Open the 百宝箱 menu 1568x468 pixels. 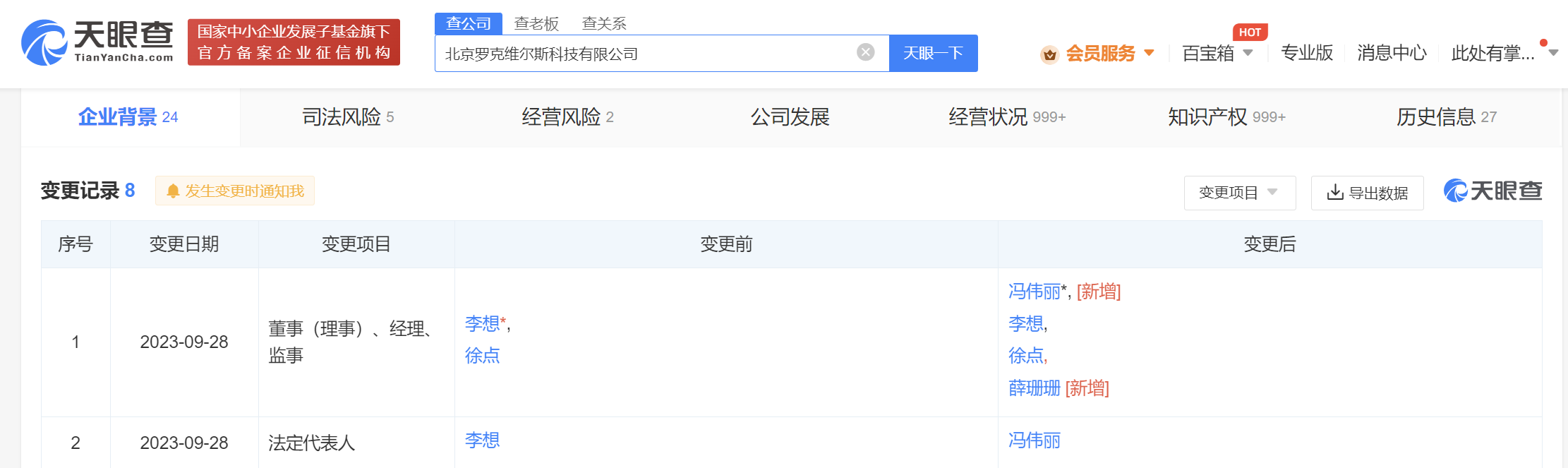click(x=1208, y=54)
